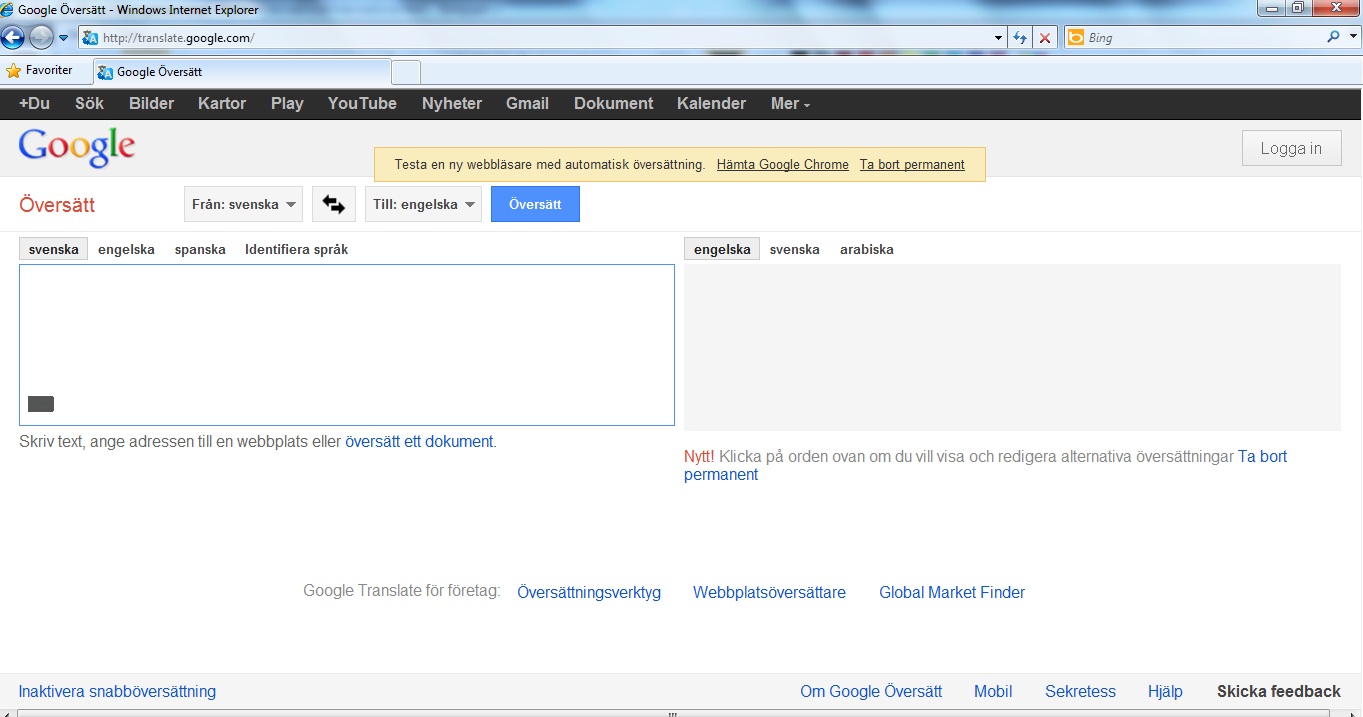Viewport: 1363px width, 717px height.
Task: Open the Mobil footer link
Action: pos(993,691)
